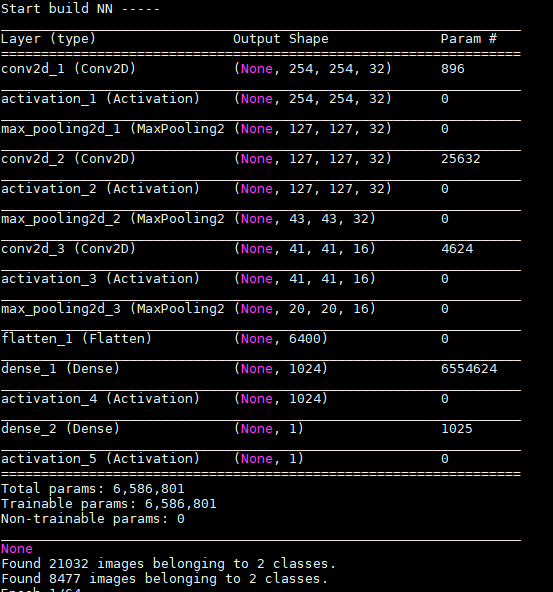553x592 pixels.
Task: Select the 'conv2d_2 (Conv2D)' layer name
Action: coord(68,159)
